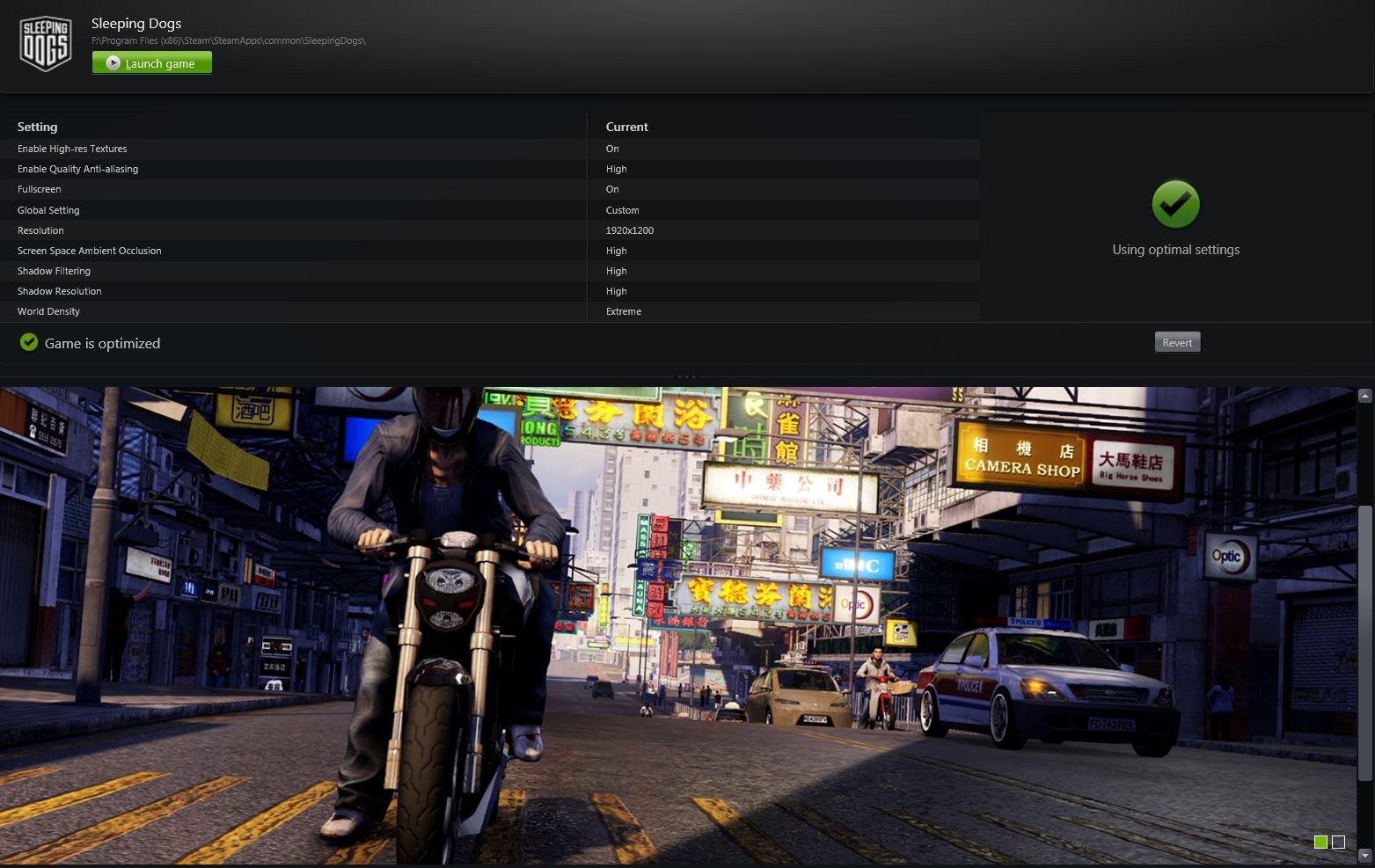Select the first green screenshot indicator

click(x=1320, y=842)
